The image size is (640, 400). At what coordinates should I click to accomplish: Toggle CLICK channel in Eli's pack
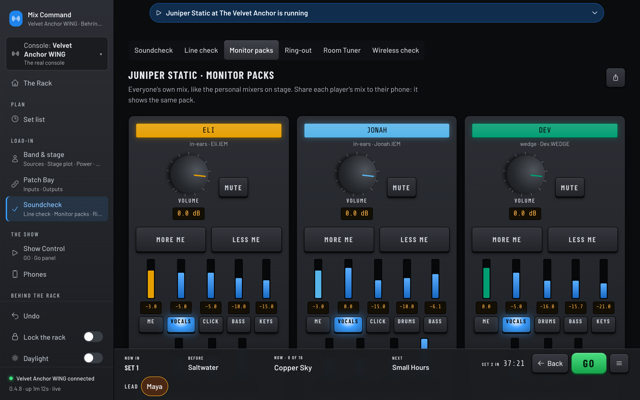[211, 324]
